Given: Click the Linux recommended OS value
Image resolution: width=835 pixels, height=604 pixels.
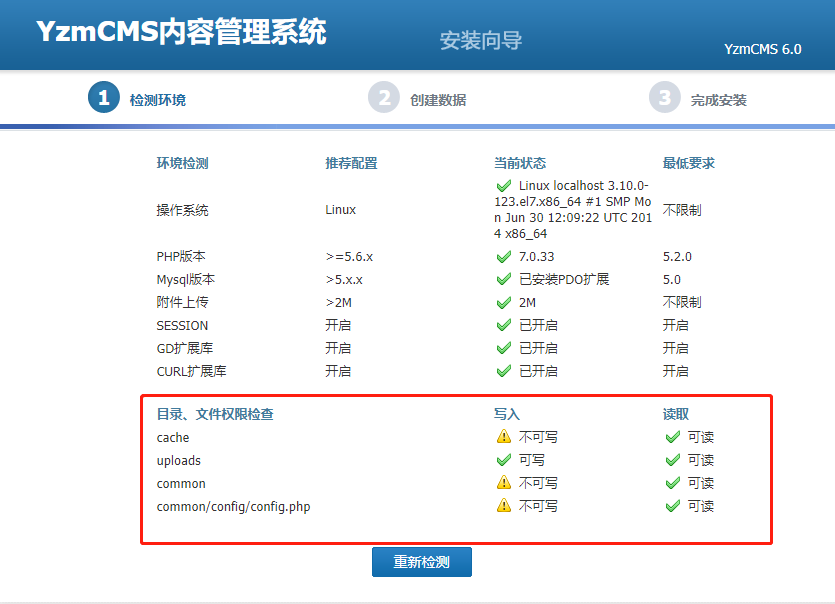Looking at the screenshot, I should [340, 210].
